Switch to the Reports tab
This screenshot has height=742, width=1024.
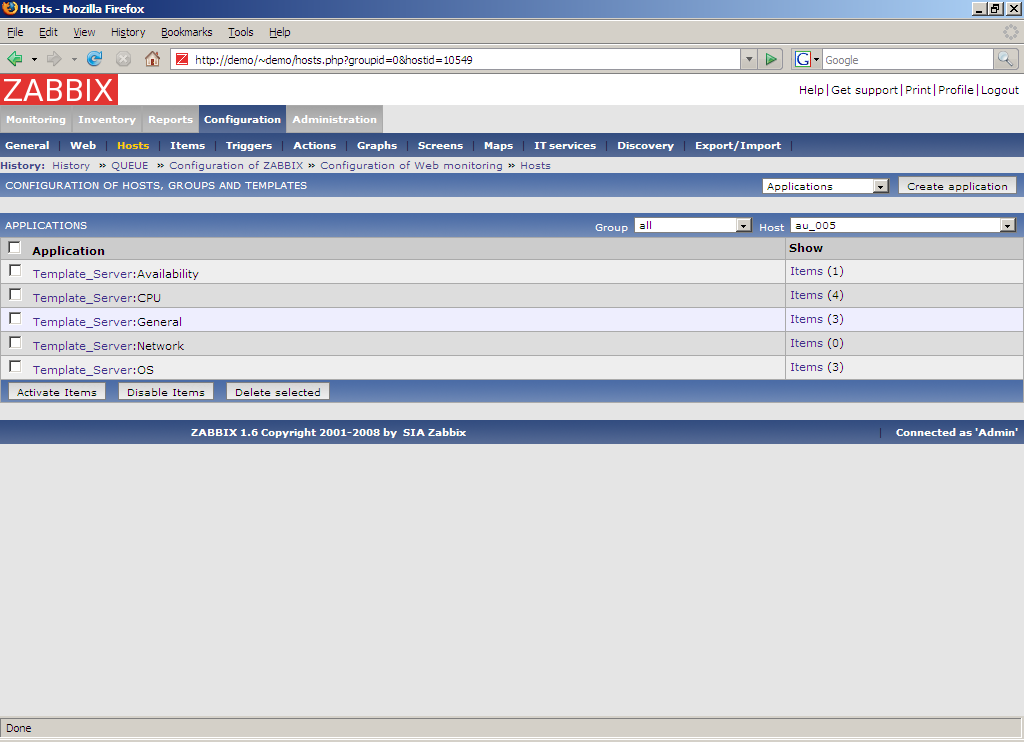point(170,120)
